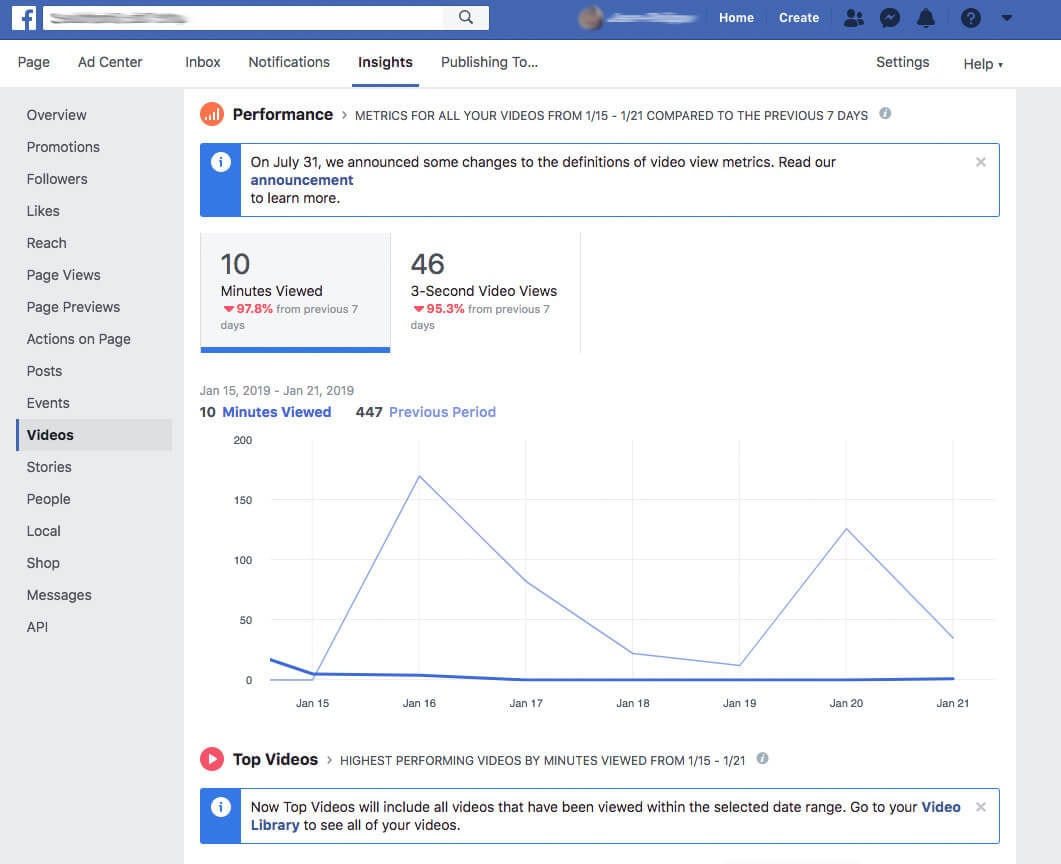The width and height of the screenshot is (1061, 864).
Task: Dismiss the Top Videos notice banner
Action: [x=980, y=806]
